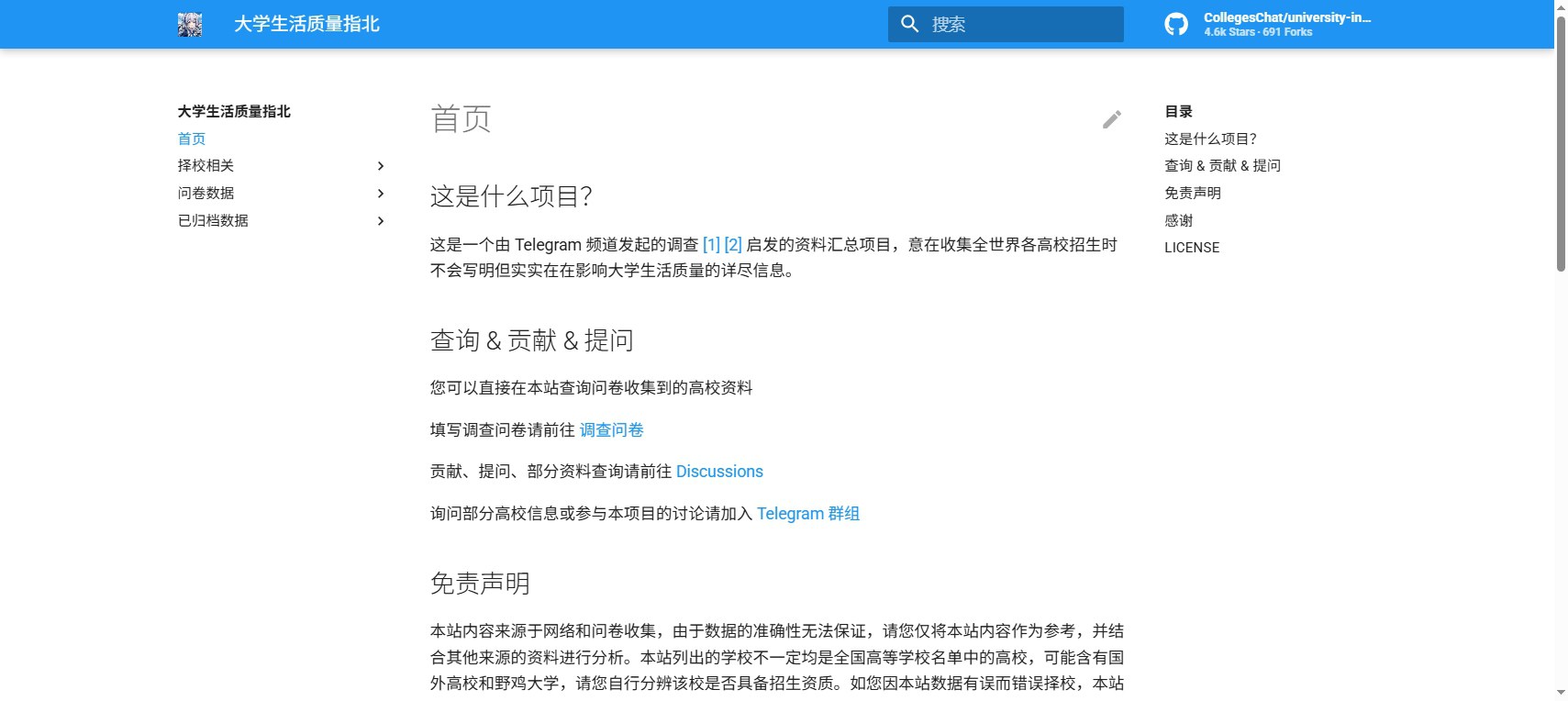This screenshot has width=1568, height=701.
Task: Expand the 择校相关 section chevron
Action: pos(381,166)
